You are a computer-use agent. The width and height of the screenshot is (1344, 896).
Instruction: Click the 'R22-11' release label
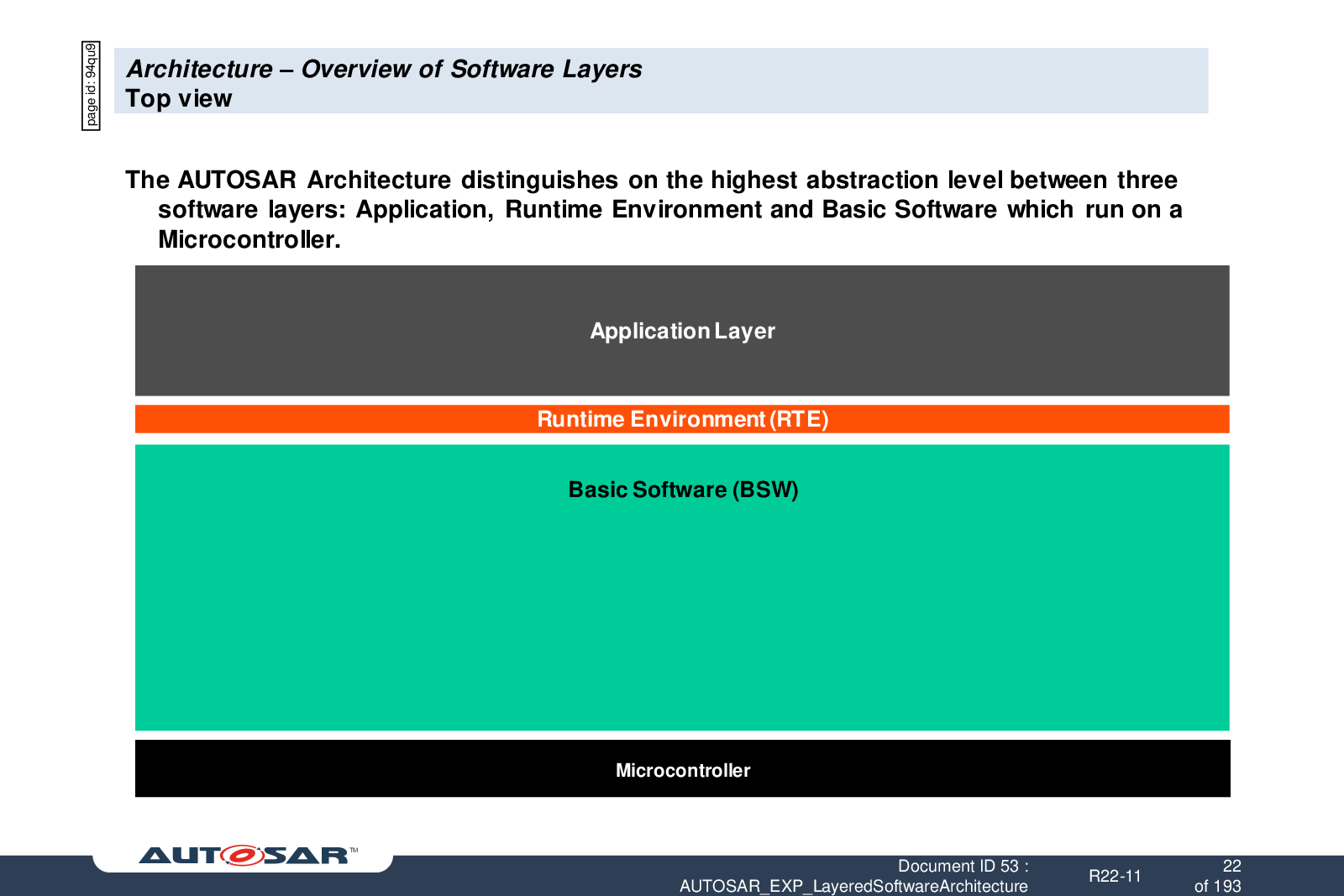[1116, 876]
